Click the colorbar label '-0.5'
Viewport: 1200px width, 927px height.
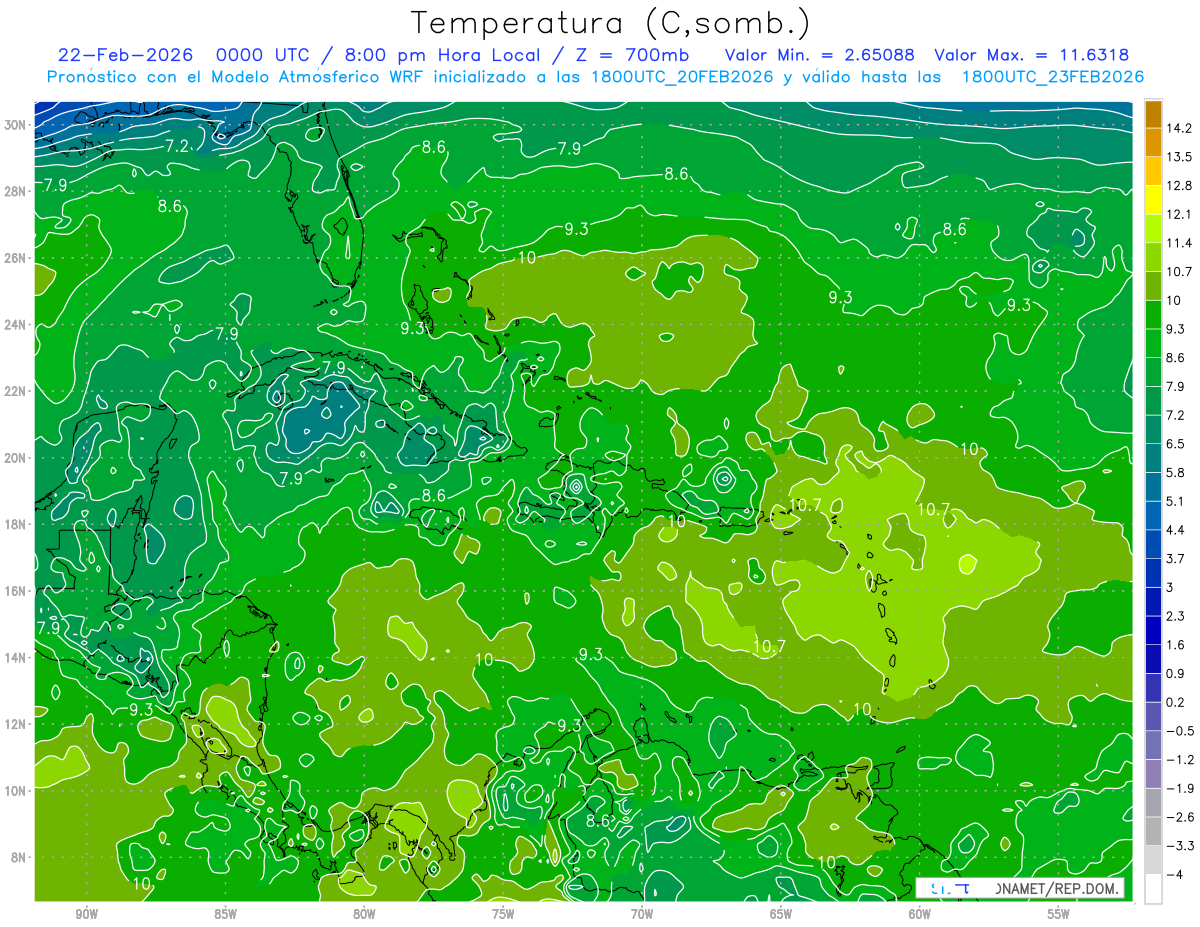pos(1179,731)
